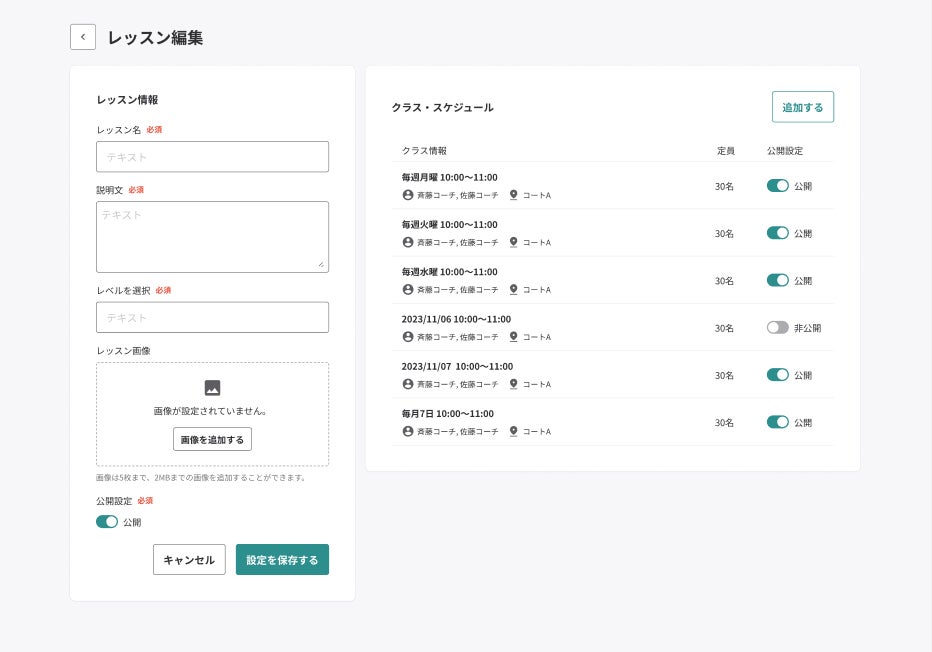
Task: Focus the レッスン名 text field
Action: pos(212,157)
